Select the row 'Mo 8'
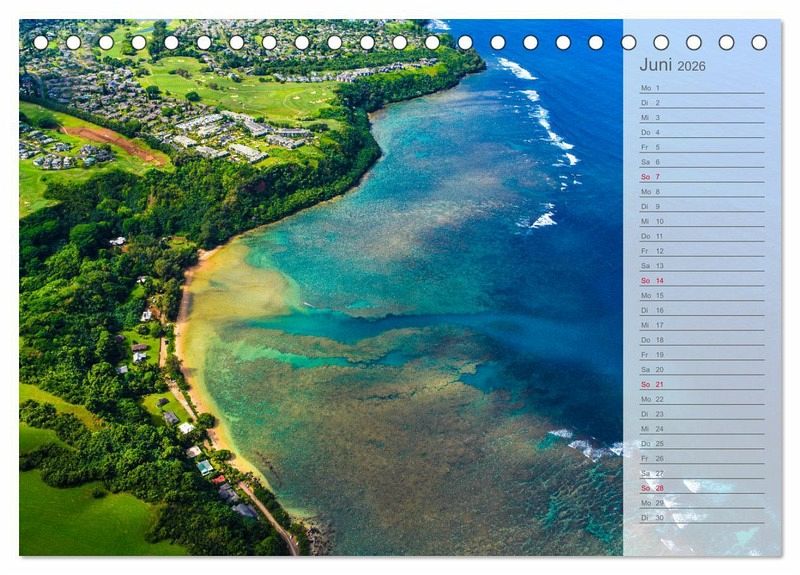The width and height of the screenshot is (800, 575). (x=702, y=191)
